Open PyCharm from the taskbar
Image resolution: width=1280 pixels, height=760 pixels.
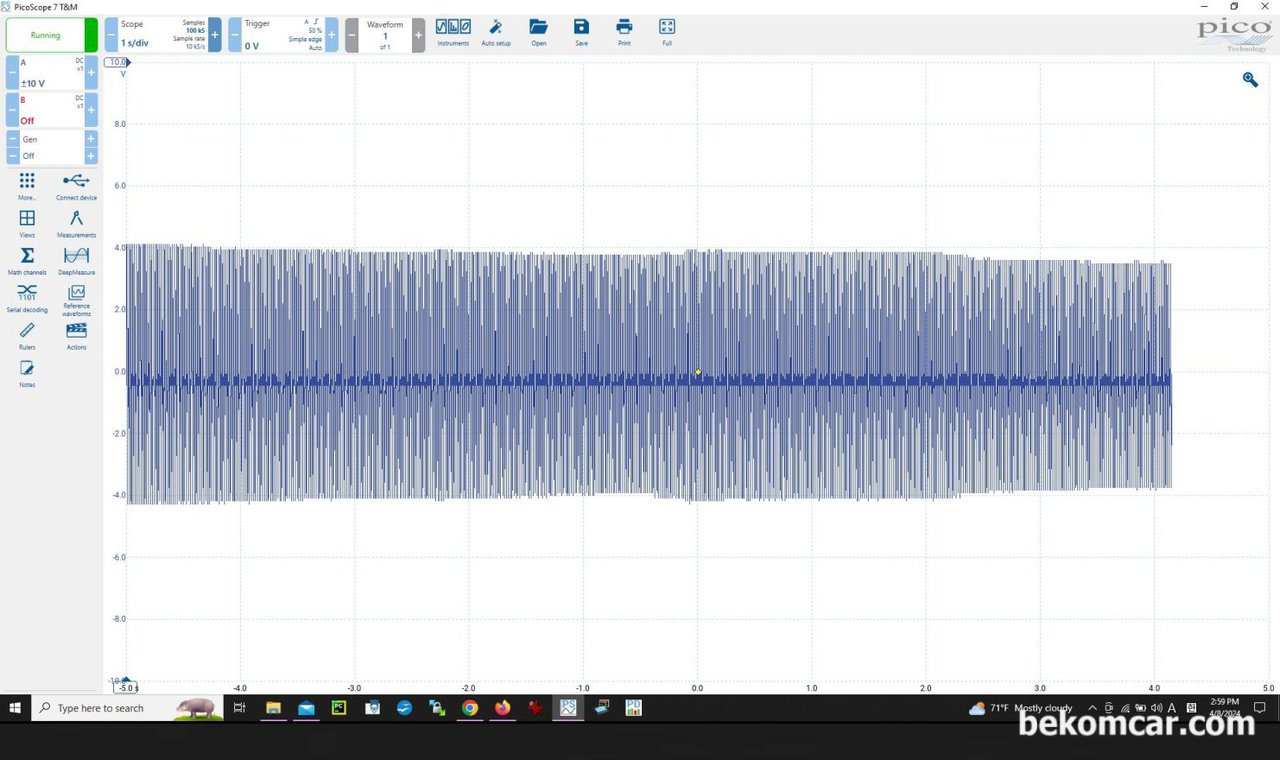click(339, 708)
